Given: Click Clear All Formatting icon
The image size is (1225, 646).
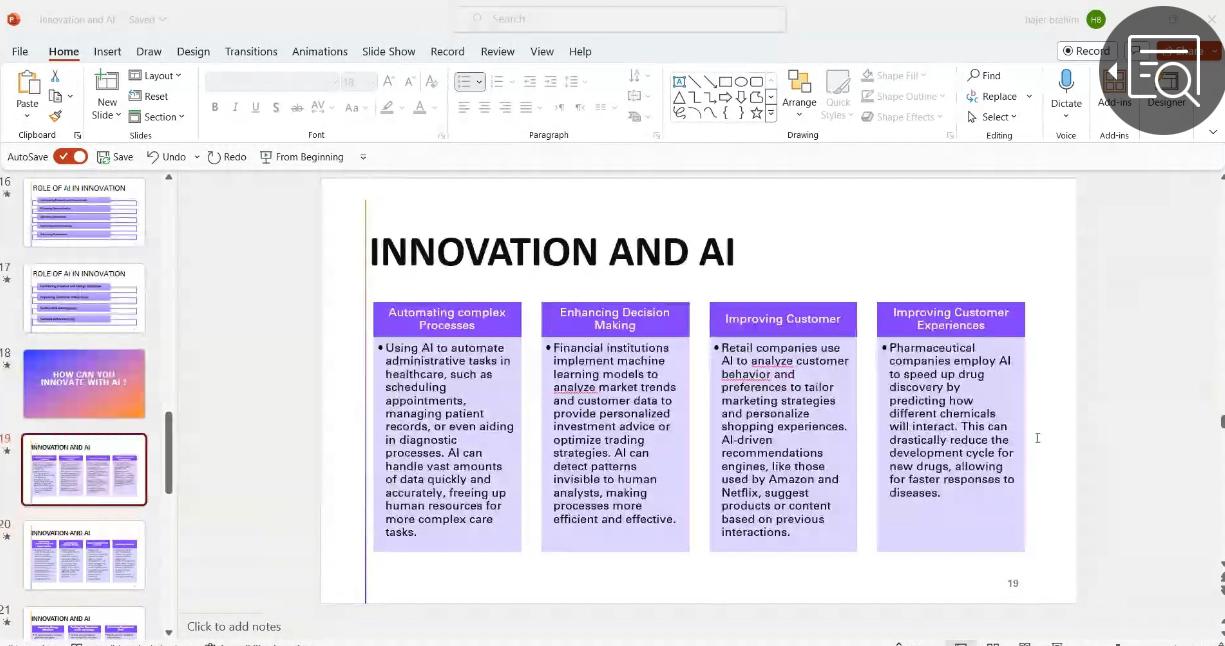Looking at the screenshot, I should [x=431, y=81].
